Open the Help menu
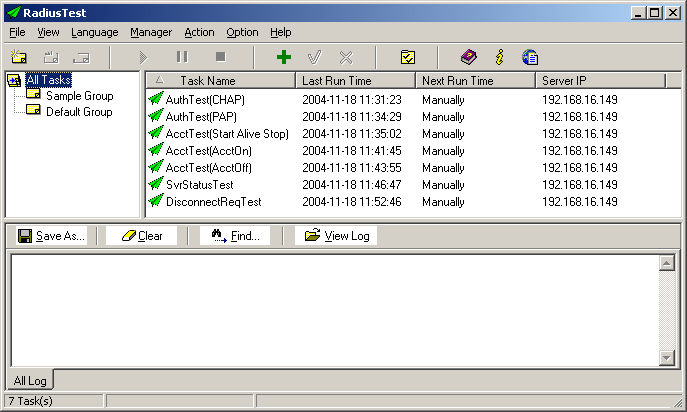Image resolution: width=687 pixels, height=412 pixels. tap(281, 32)
